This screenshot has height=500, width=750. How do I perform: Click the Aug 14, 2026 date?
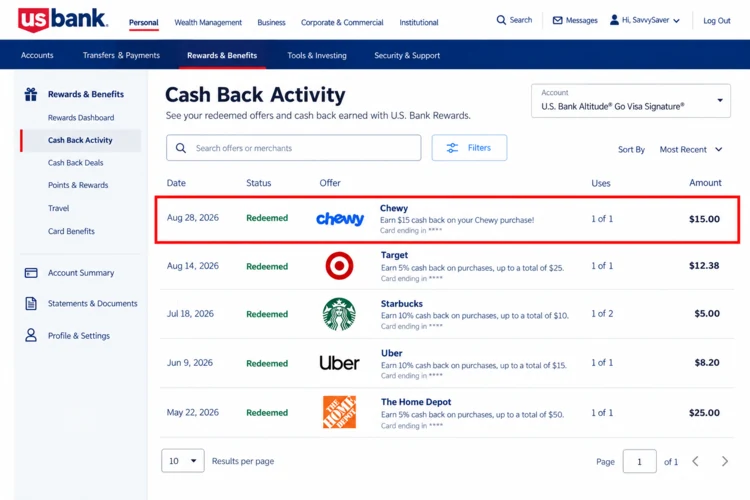tap(192, 266)
